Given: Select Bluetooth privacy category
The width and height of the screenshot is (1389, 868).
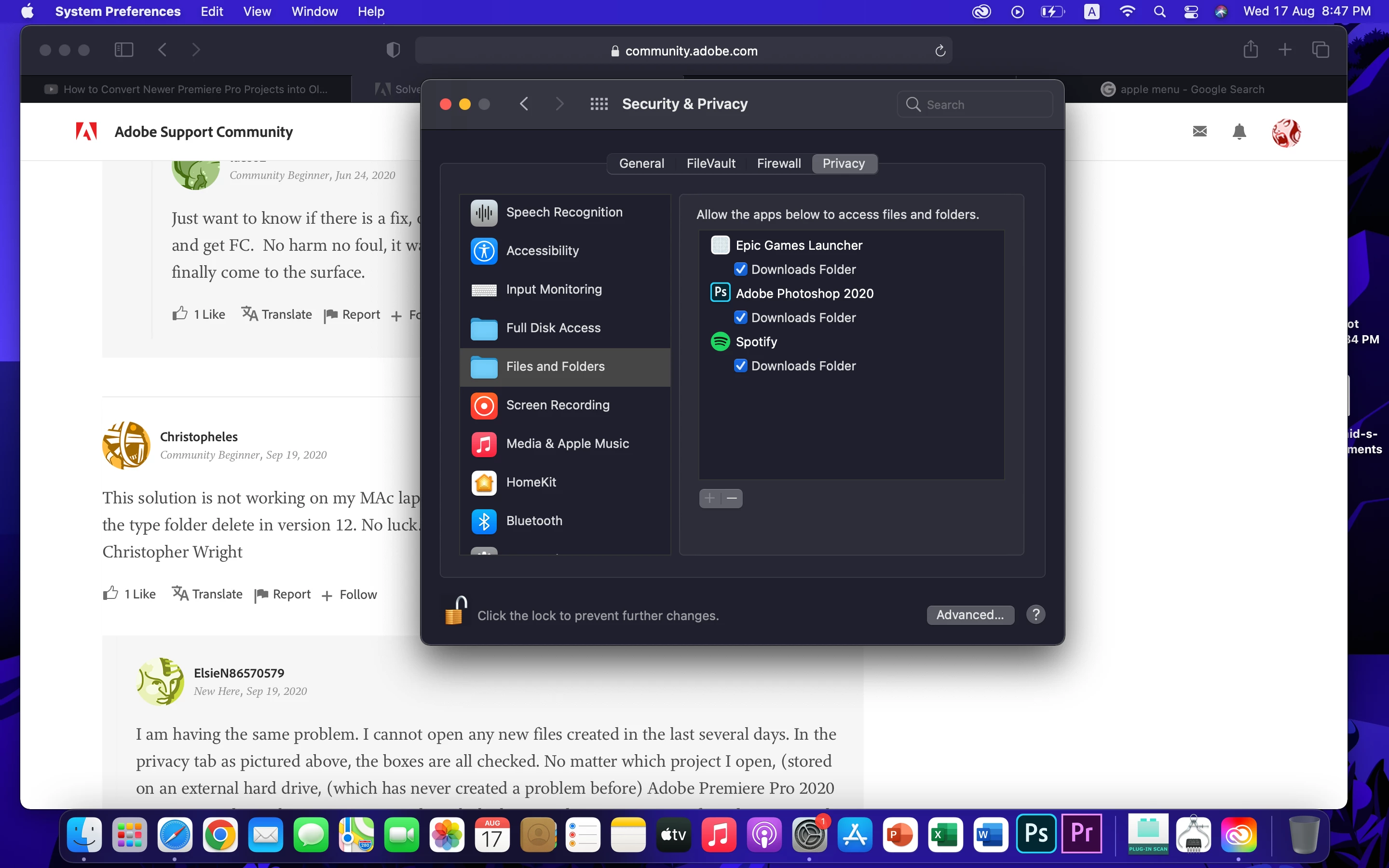Looking at the screenshot, I should point(534,521).
